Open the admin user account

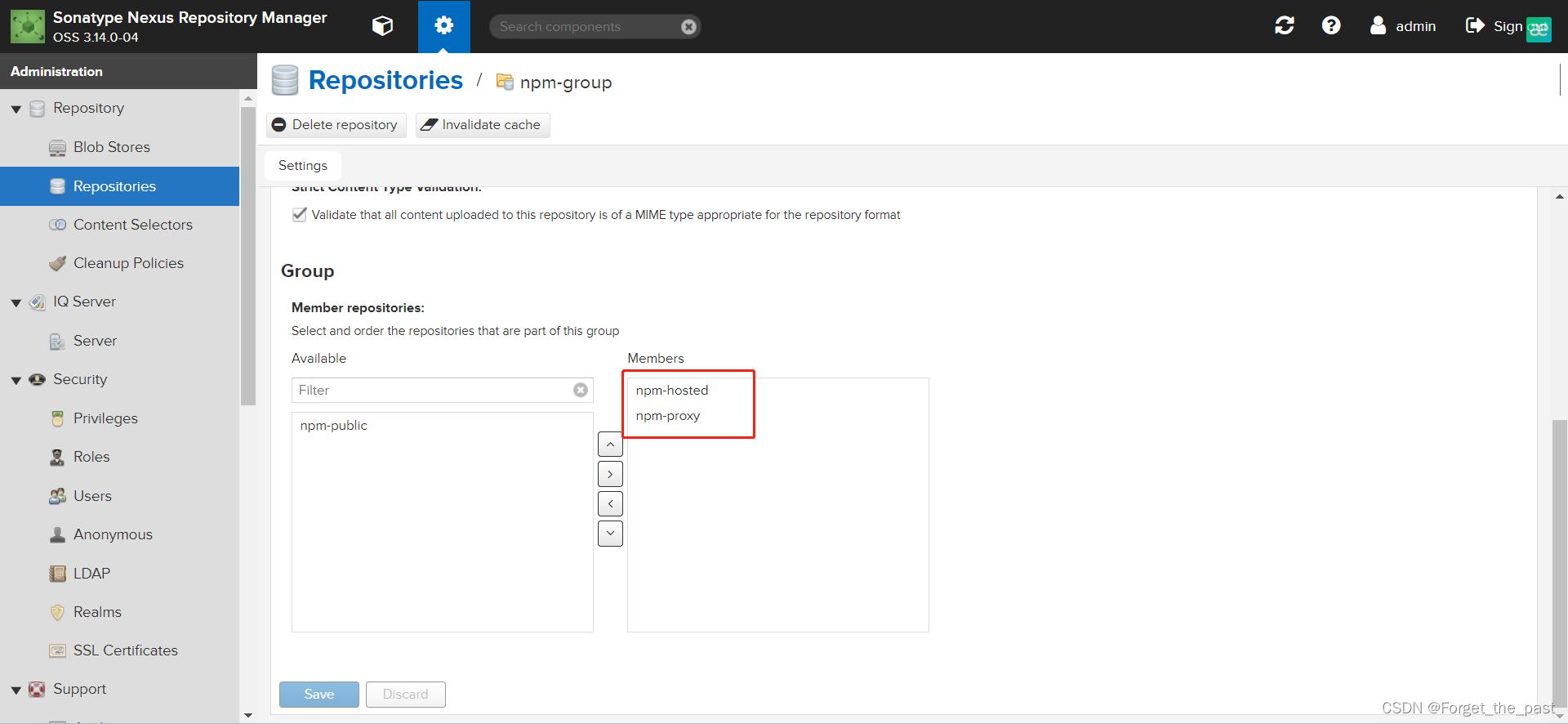(x=1403, y=26)
